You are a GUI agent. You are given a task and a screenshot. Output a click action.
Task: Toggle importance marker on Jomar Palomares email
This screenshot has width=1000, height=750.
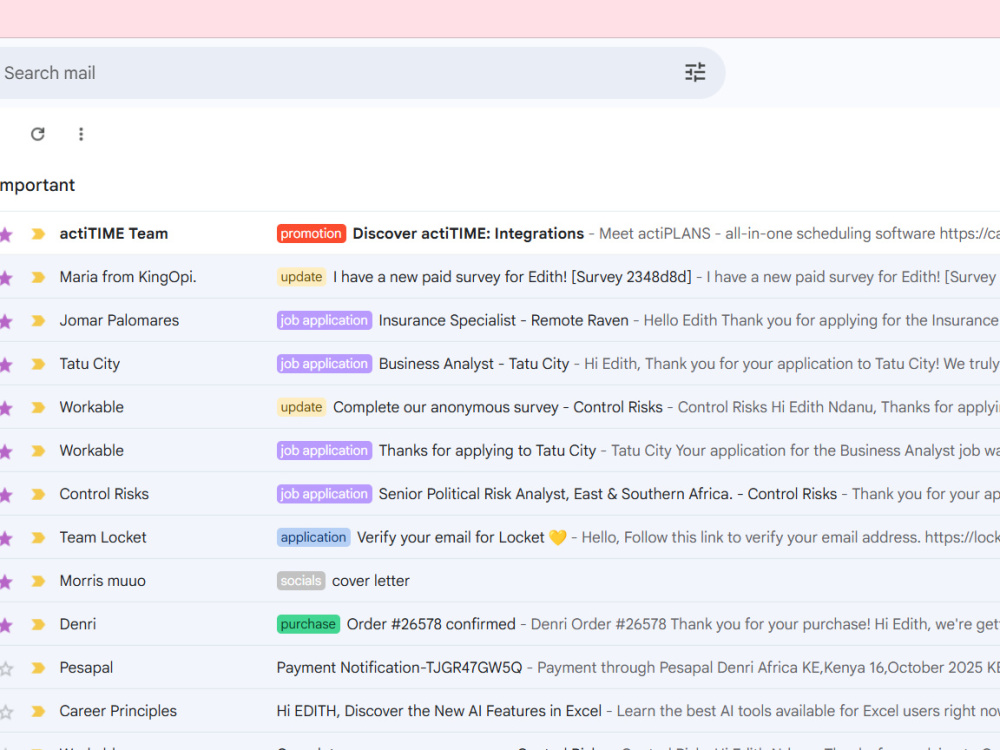point(38,321)
